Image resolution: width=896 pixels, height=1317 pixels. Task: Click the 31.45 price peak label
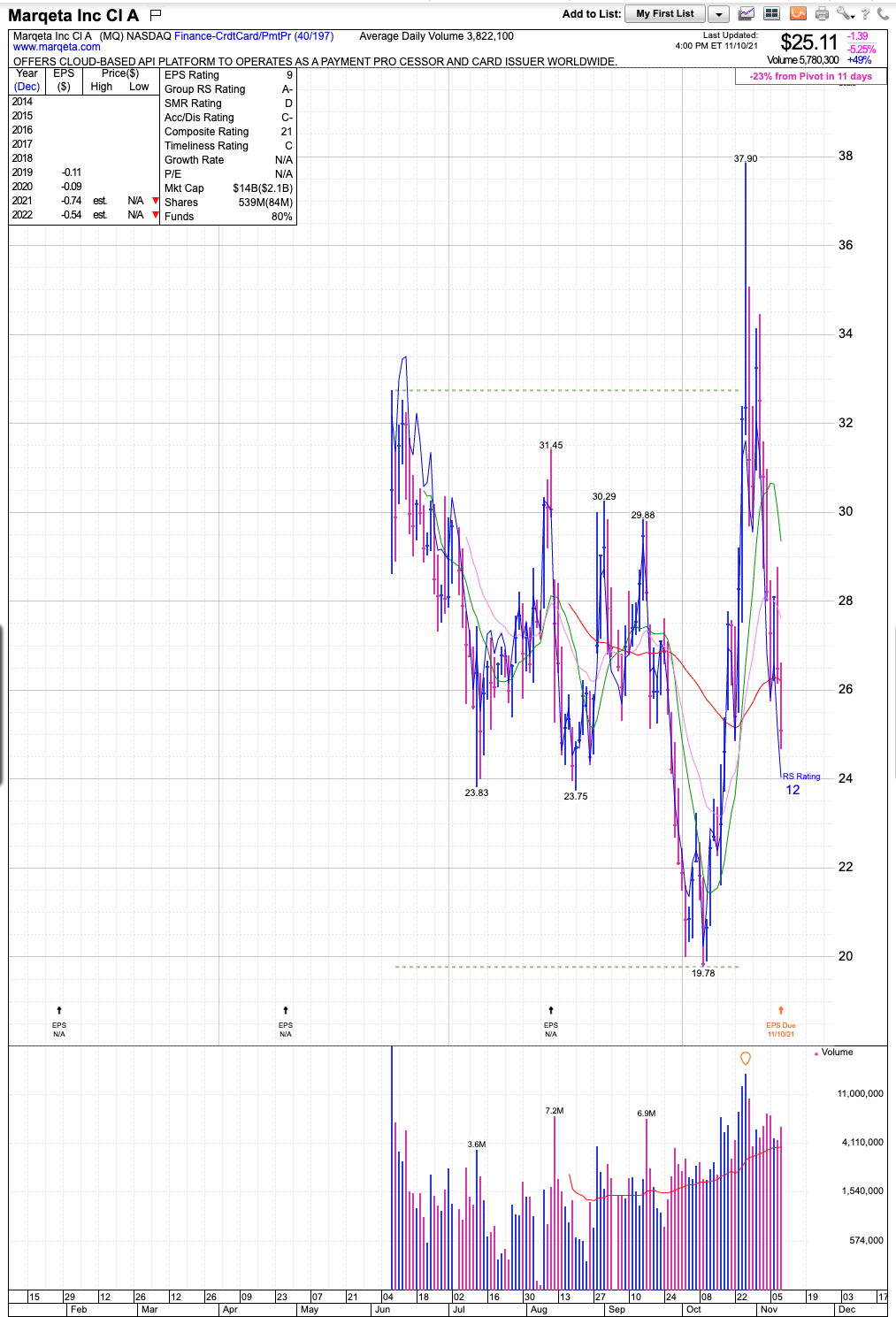click(551, 445)
